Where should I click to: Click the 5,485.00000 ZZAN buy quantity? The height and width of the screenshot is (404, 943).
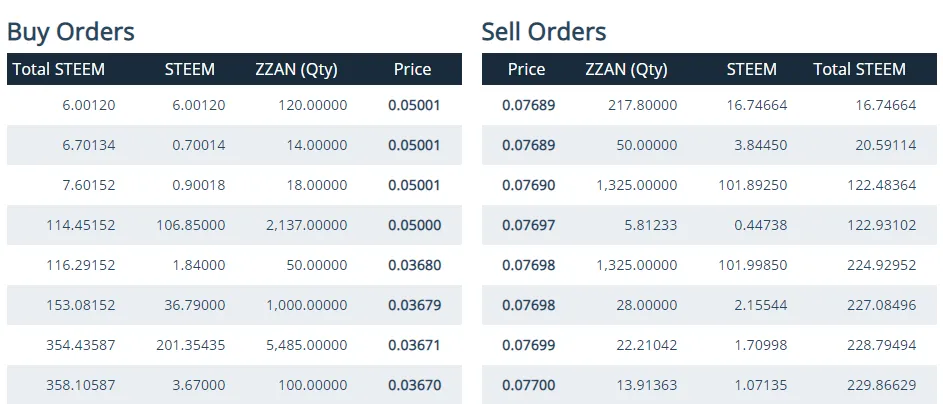(306, 345)
